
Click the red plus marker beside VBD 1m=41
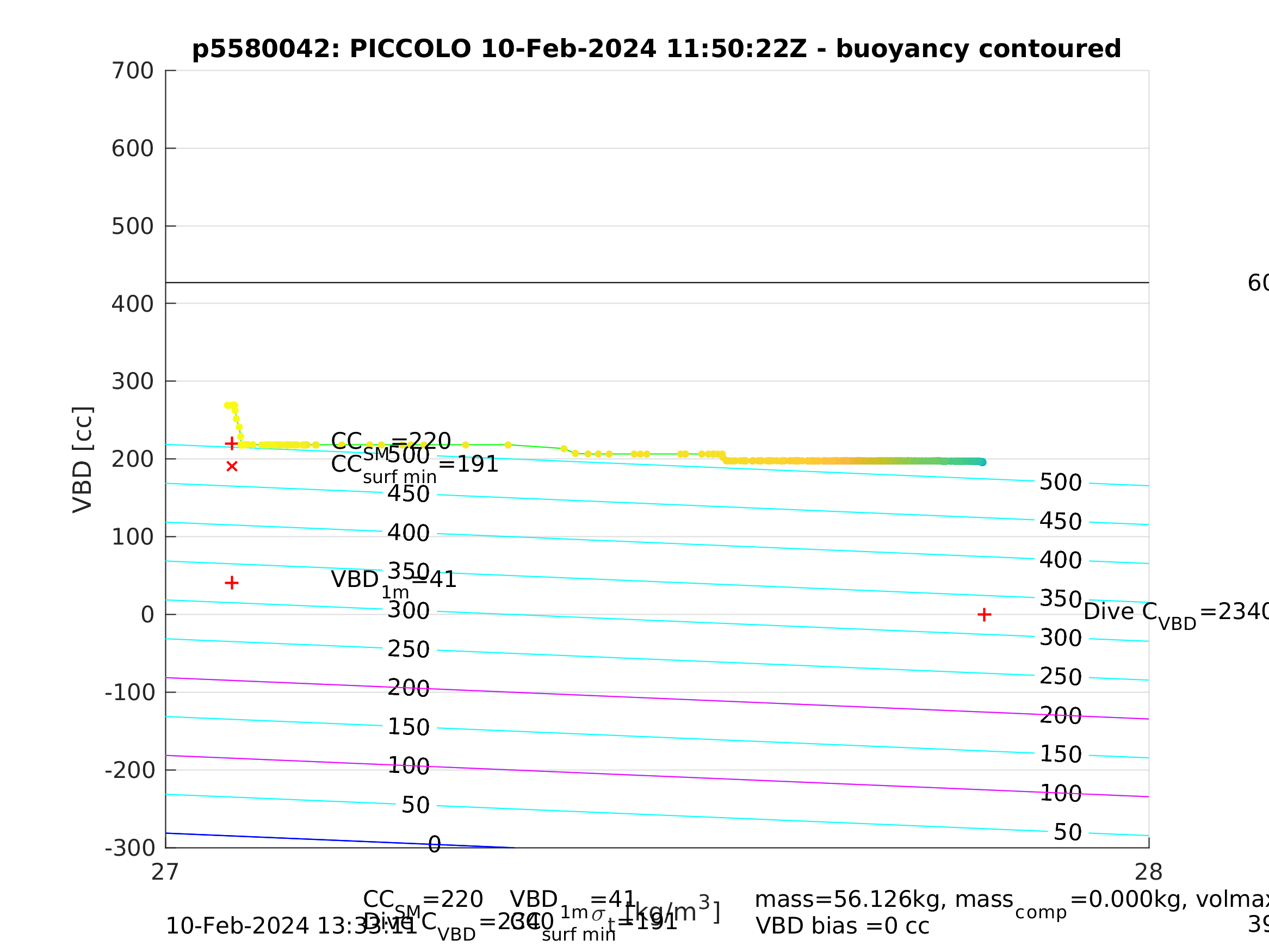(x=231, y=583)
